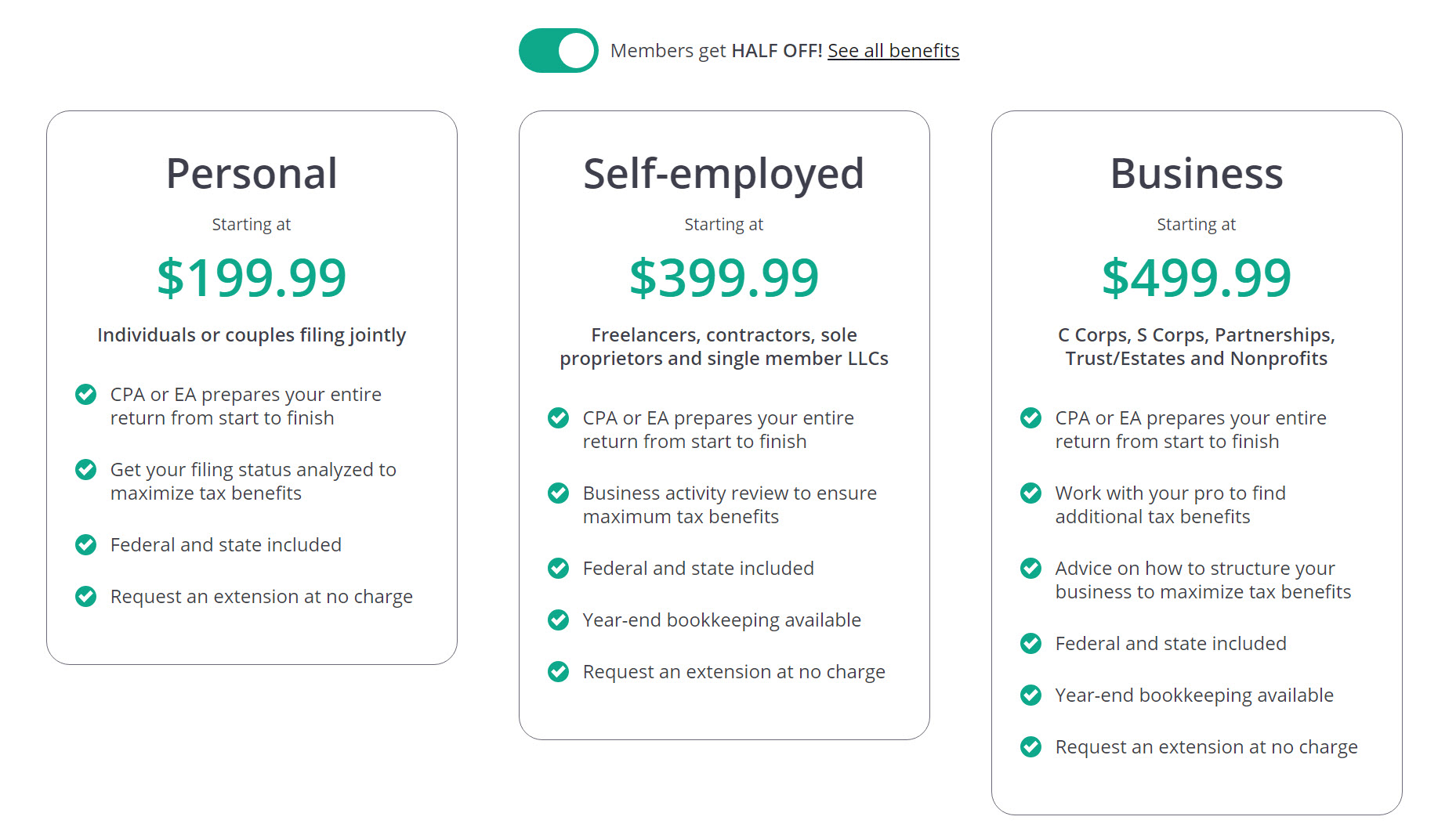Toggle the members half off switch
The image size is (1456, 831).
(x=558, y=51)
